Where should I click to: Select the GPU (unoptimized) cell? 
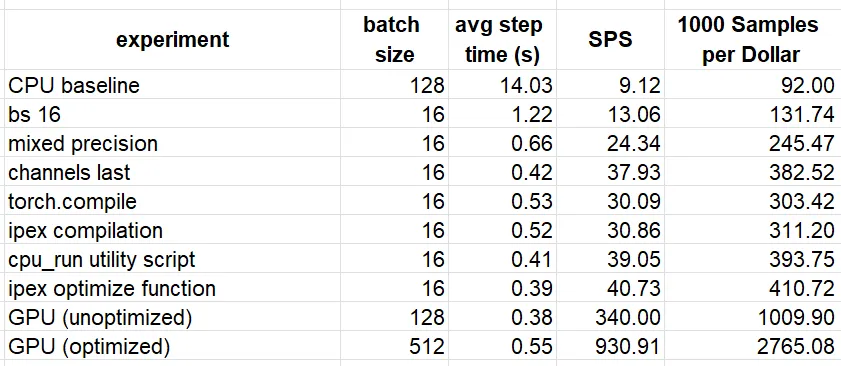(x=173, y=317)
